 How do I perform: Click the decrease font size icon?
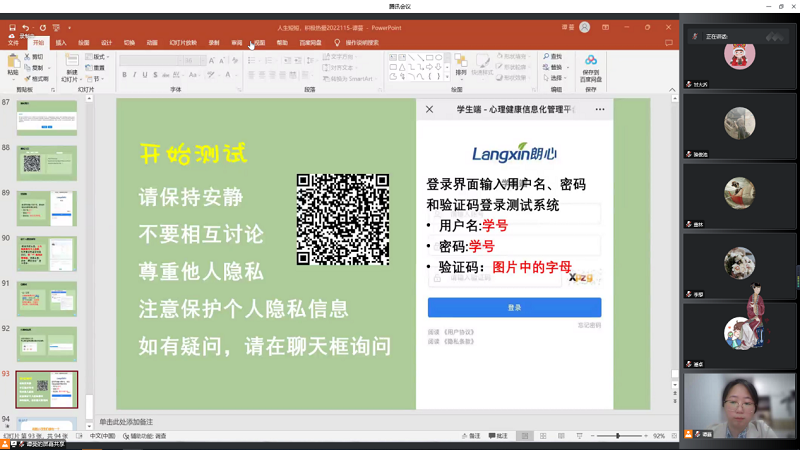[x=222, y=61]
